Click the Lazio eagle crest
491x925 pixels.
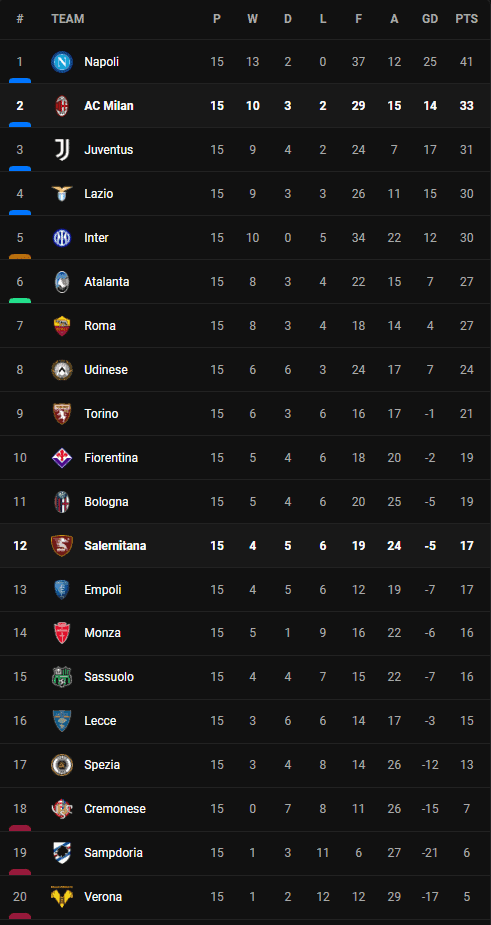pos(62,193)
